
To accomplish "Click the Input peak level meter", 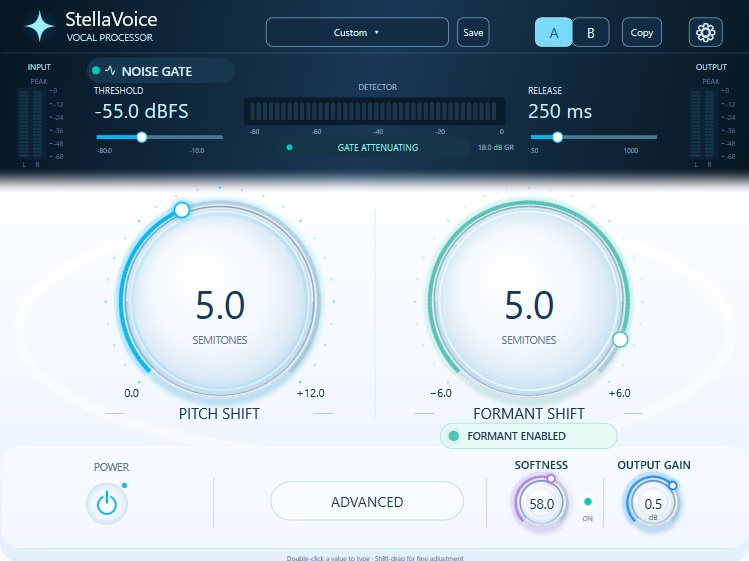I will tap(31, 123).
